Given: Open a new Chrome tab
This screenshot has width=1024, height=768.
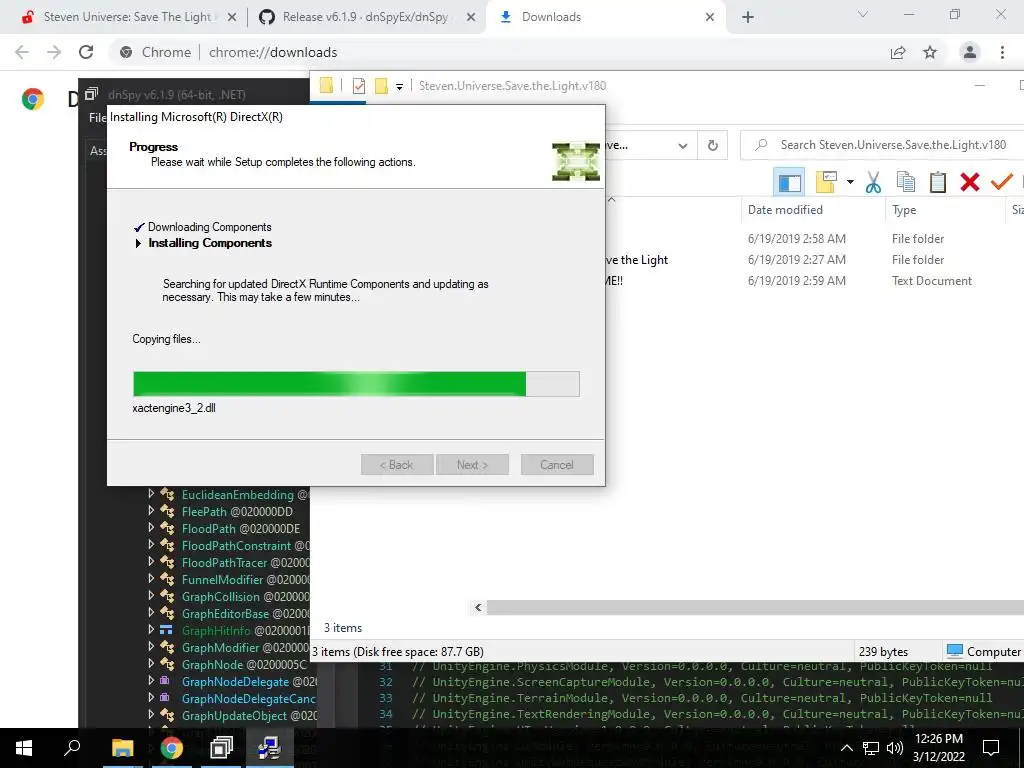Looking at the screenshot, I should [748, 17].
